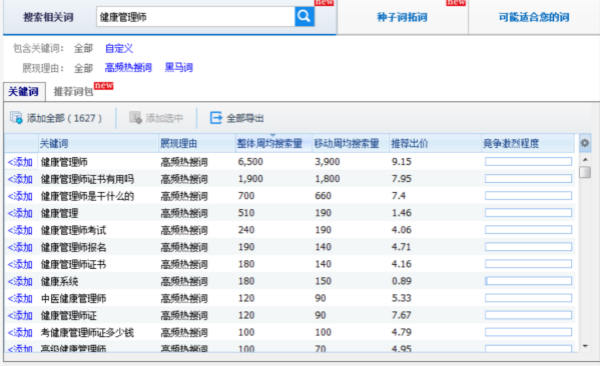Viewport: 600px width, 366px height.
Task: Click the scrollbar down arrow
Action: click(x=585, y=346)
